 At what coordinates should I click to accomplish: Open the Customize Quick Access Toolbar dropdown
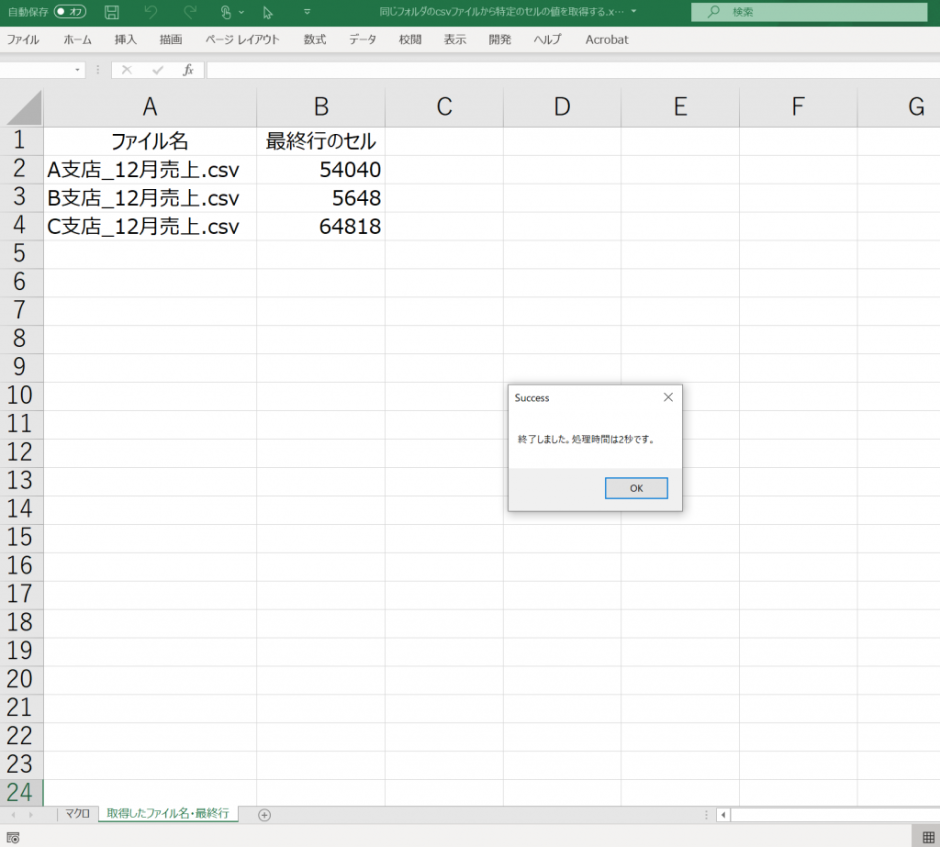point(306,13)
